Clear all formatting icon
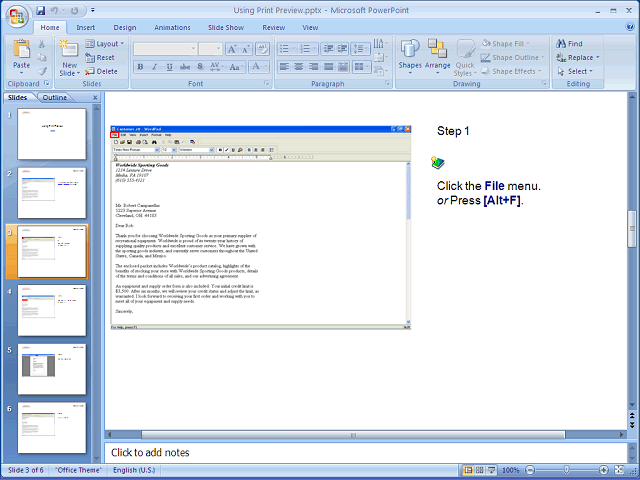640x480 pixels. coord(262,49)
